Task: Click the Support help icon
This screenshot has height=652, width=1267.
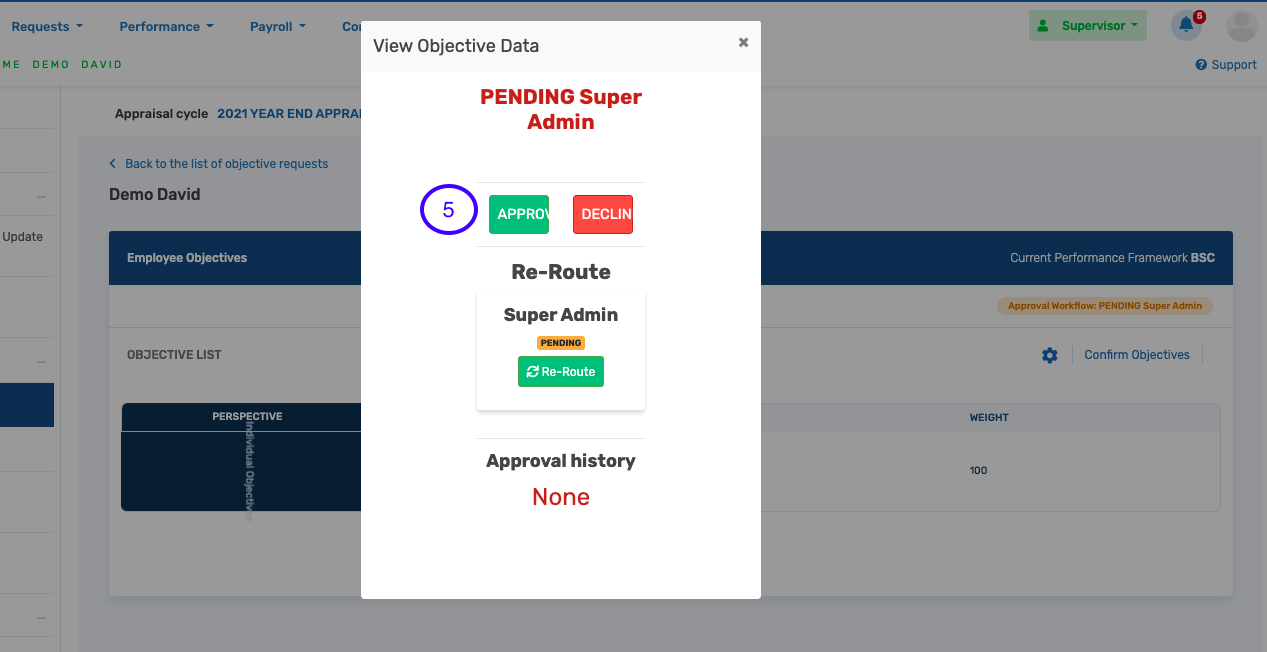Action: coord(1203,64)
